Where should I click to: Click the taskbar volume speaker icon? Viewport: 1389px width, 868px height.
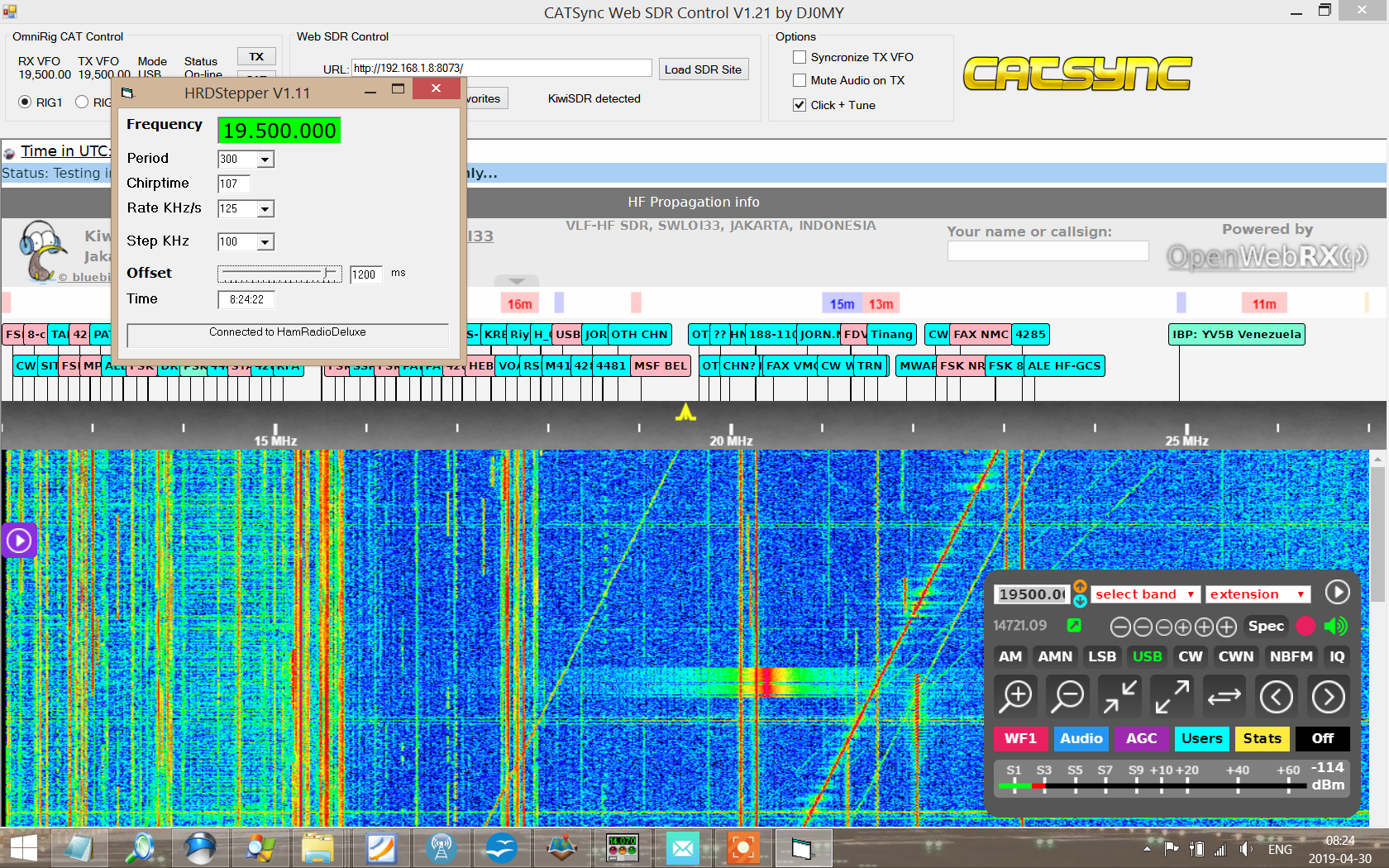1246,849
